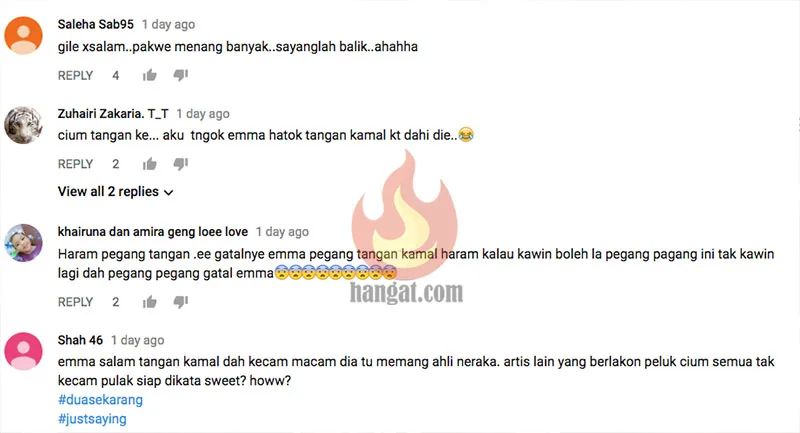
Task: Open Shah 46's pink profile avatar
Action: pyautogui.click(x=23, y=351)
